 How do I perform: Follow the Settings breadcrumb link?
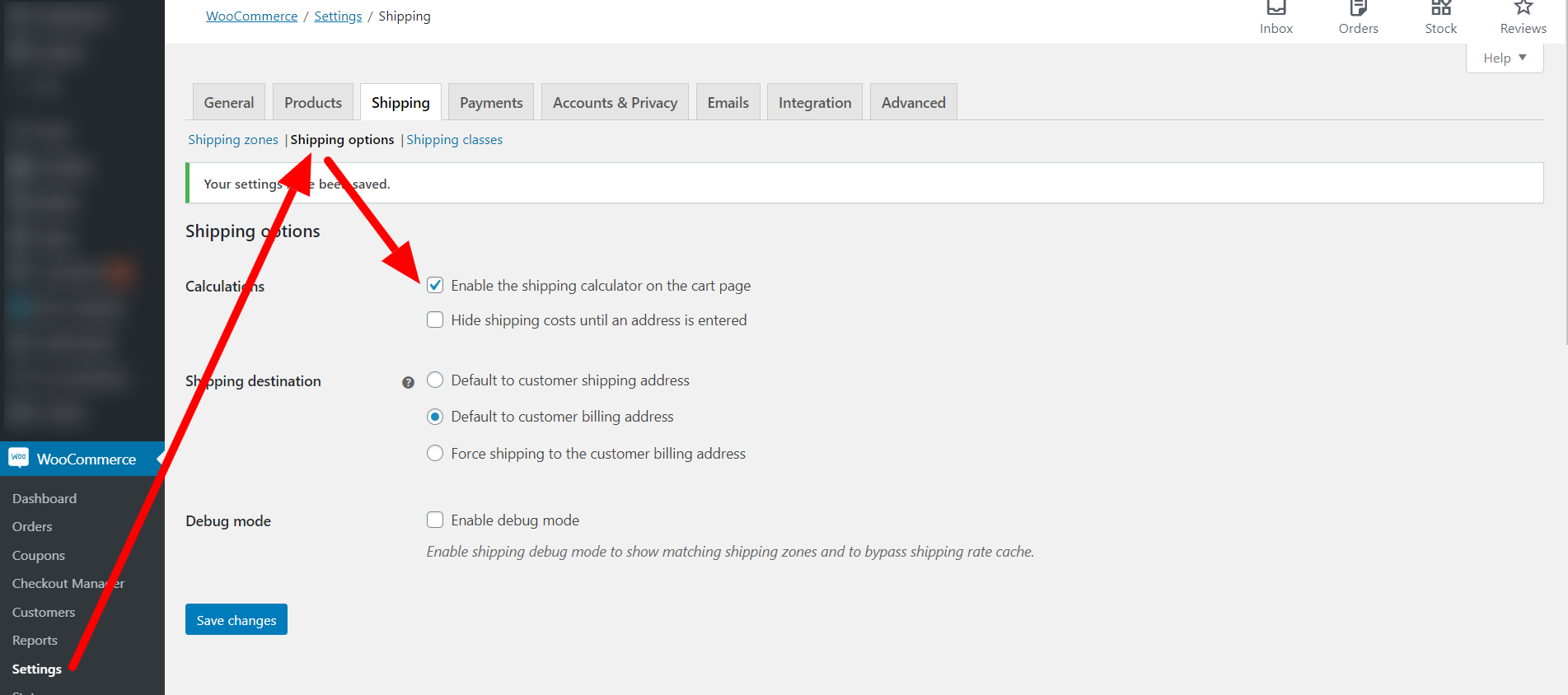point(338,16)
